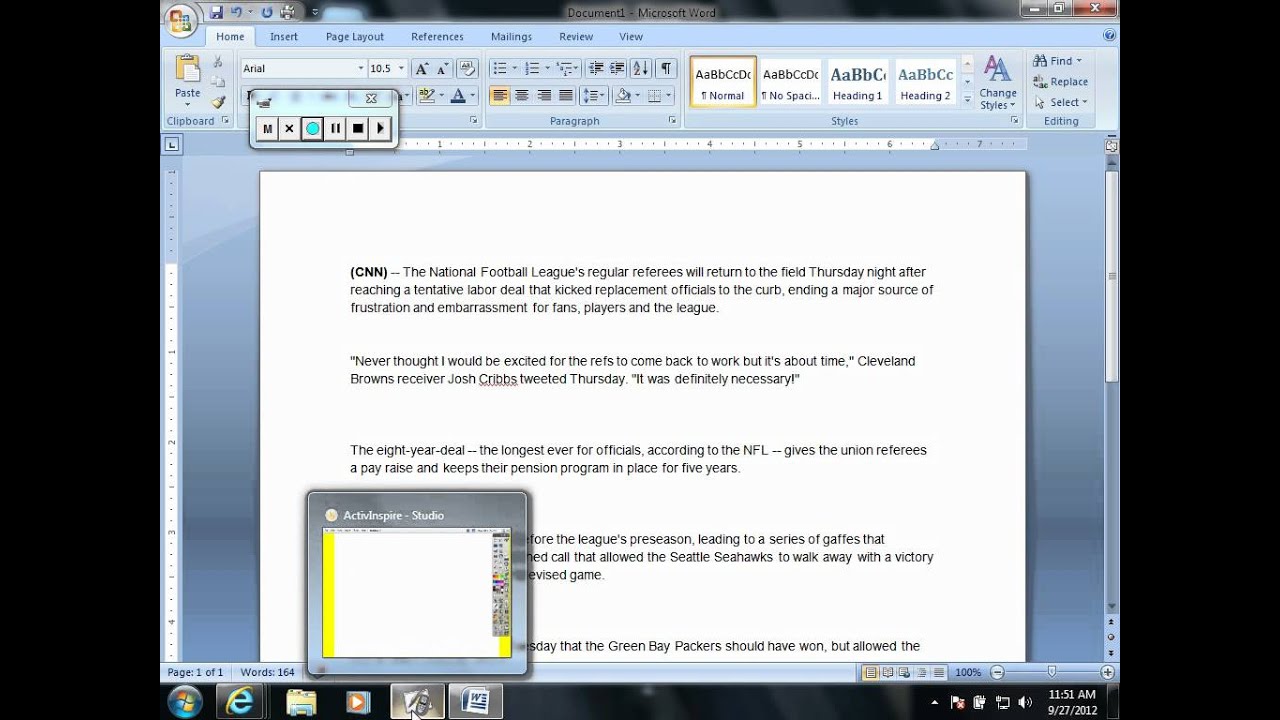The image size is (1280, 720).
Task: Pause the screen recorder
Action: (x=335, y=128)
